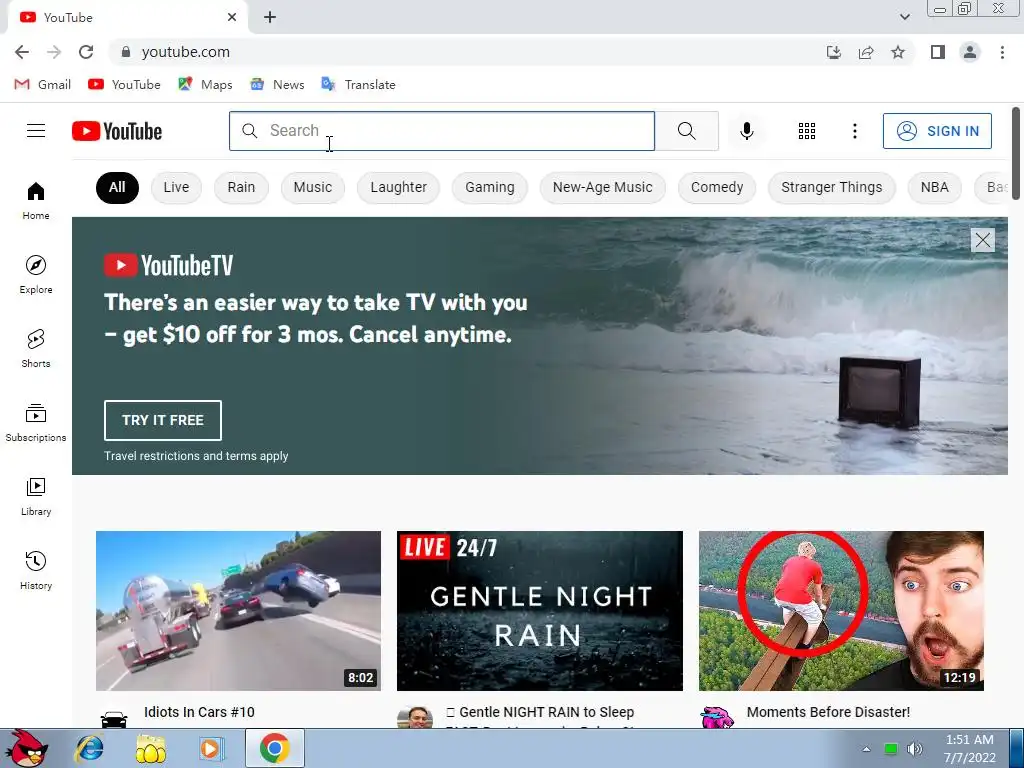The width and height of the screenshot is (1024, 768).
Task: Open Maps bookmark
Action: coord(205,84)
